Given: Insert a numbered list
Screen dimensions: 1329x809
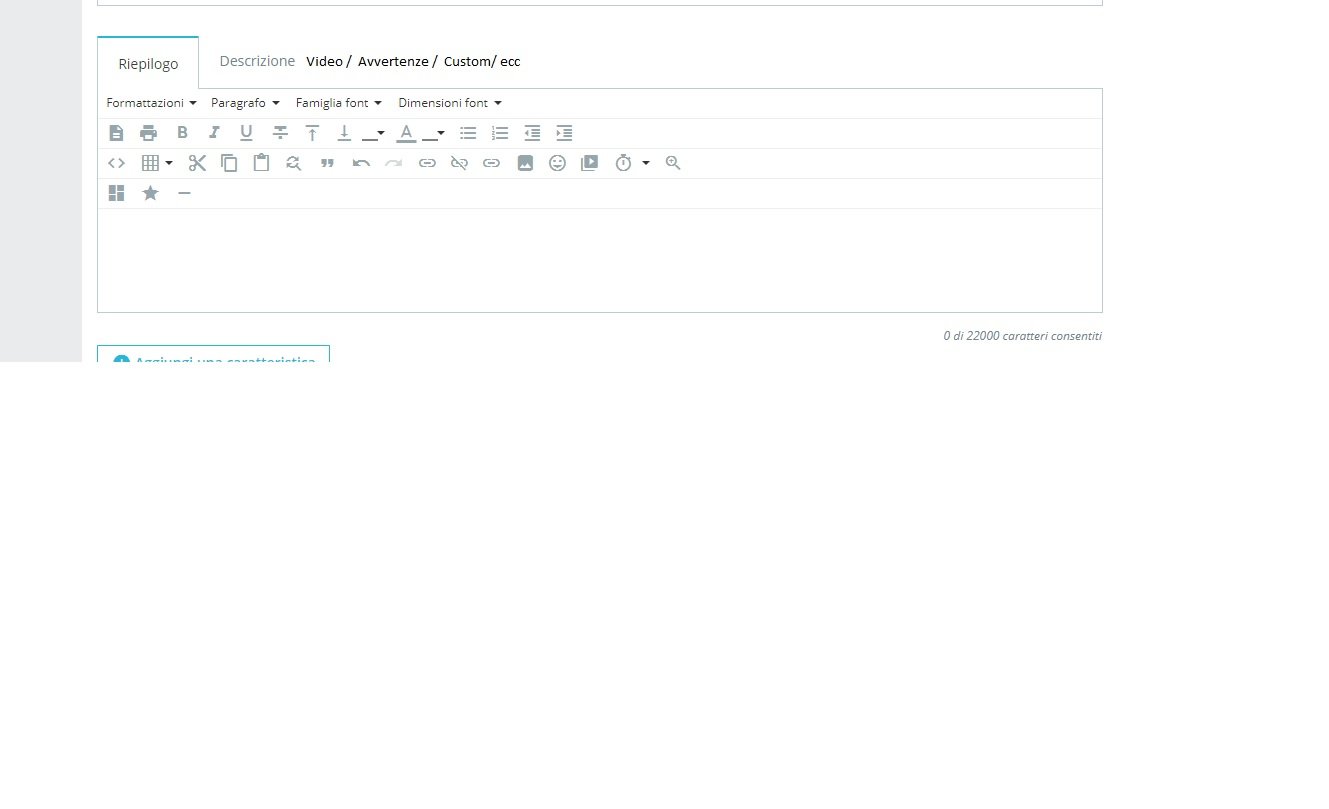Looking at the screenshot, I should pyautogui.click(x=500, y=133).
